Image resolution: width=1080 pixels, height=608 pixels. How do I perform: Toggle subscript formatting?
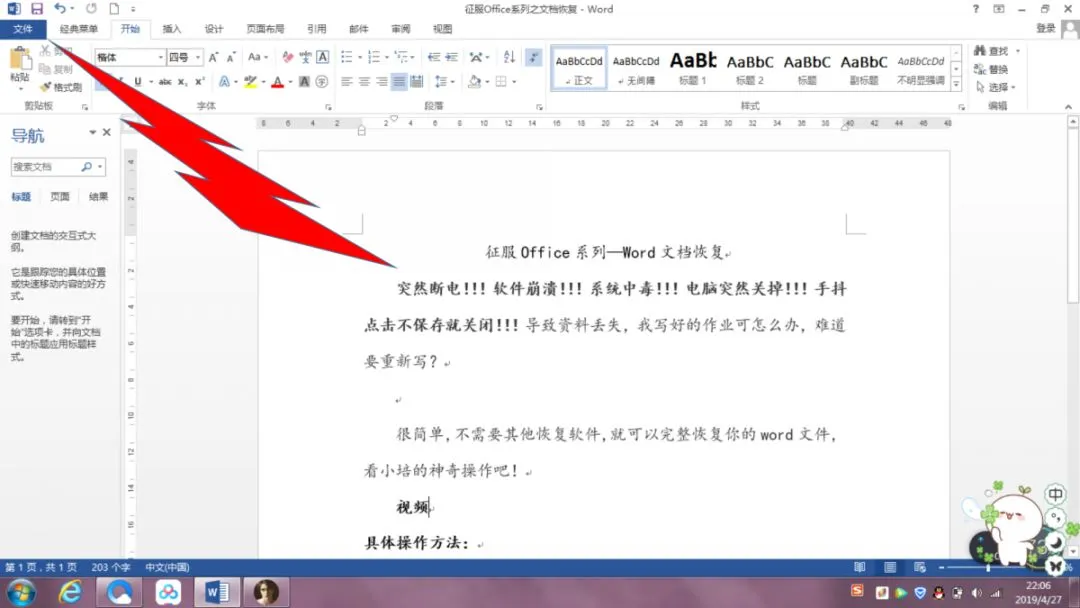[x=182, y=82]
